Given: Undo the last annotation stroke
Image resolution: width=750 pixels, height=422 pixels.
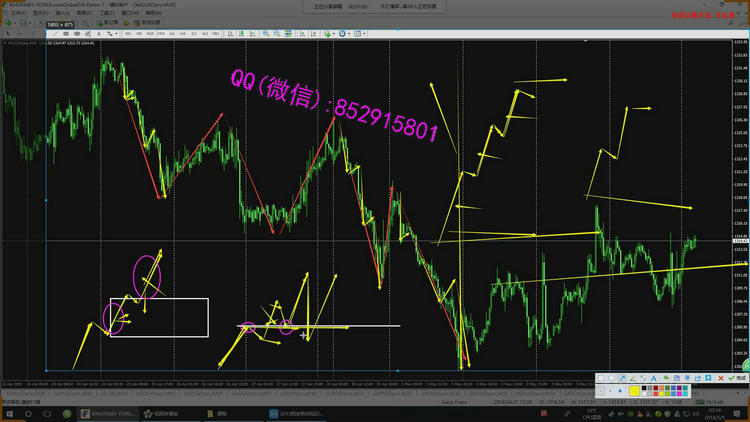Looking at the screenshot, I should [668, 377].
